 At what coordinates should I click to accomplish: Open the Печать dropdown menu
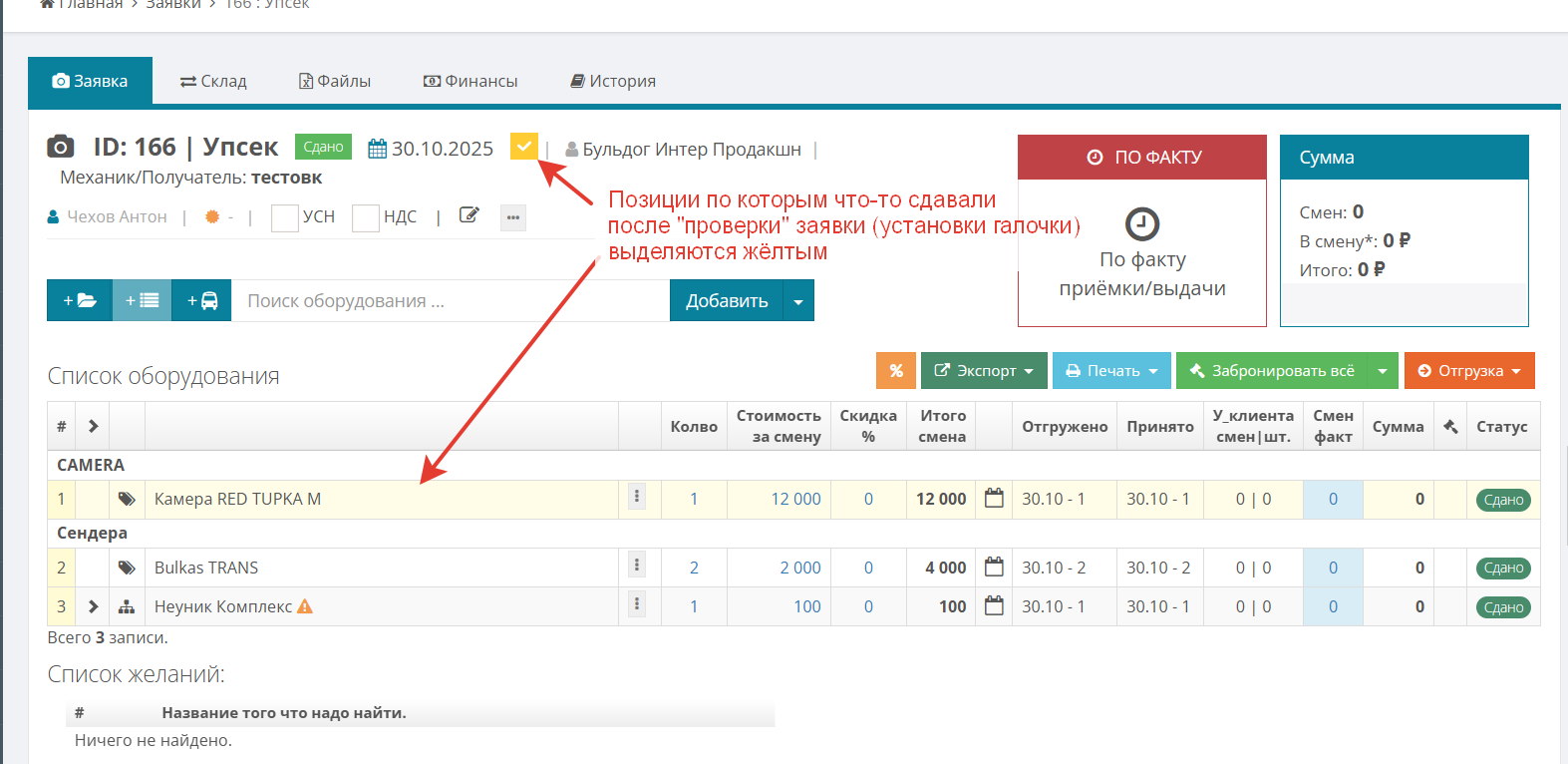tap(1111, 371)
